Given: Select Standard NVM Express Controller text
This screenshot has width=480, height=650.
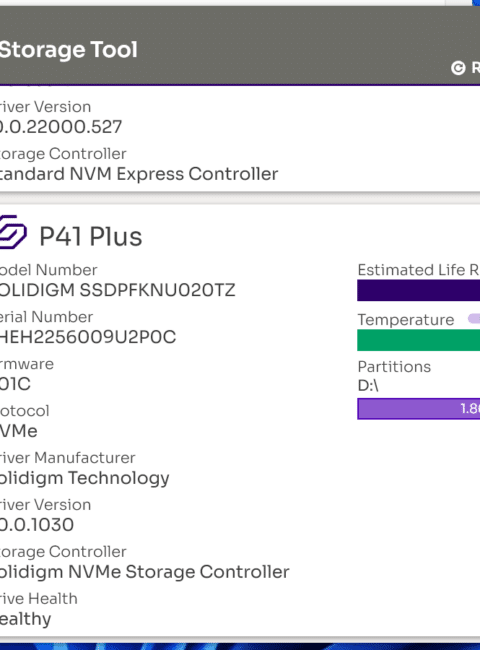Looking at the screenshot, I should pos(139,174).
